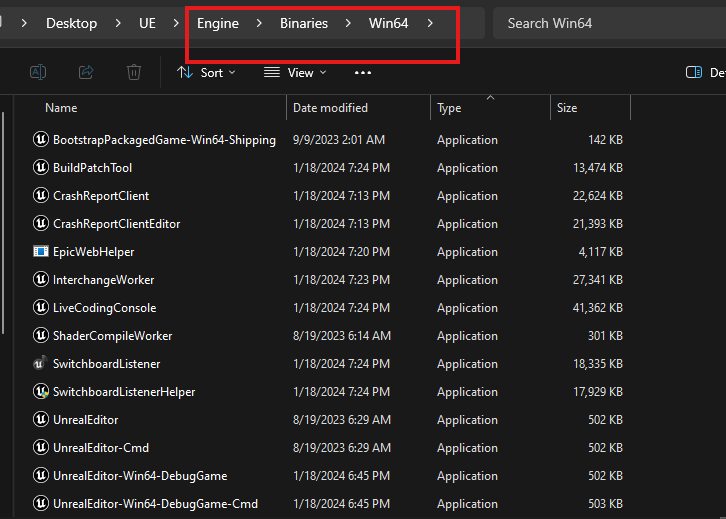
Task: Go to Binaries folder in breadcrumb
Action: pyautogui.click(x=304, y=23)
